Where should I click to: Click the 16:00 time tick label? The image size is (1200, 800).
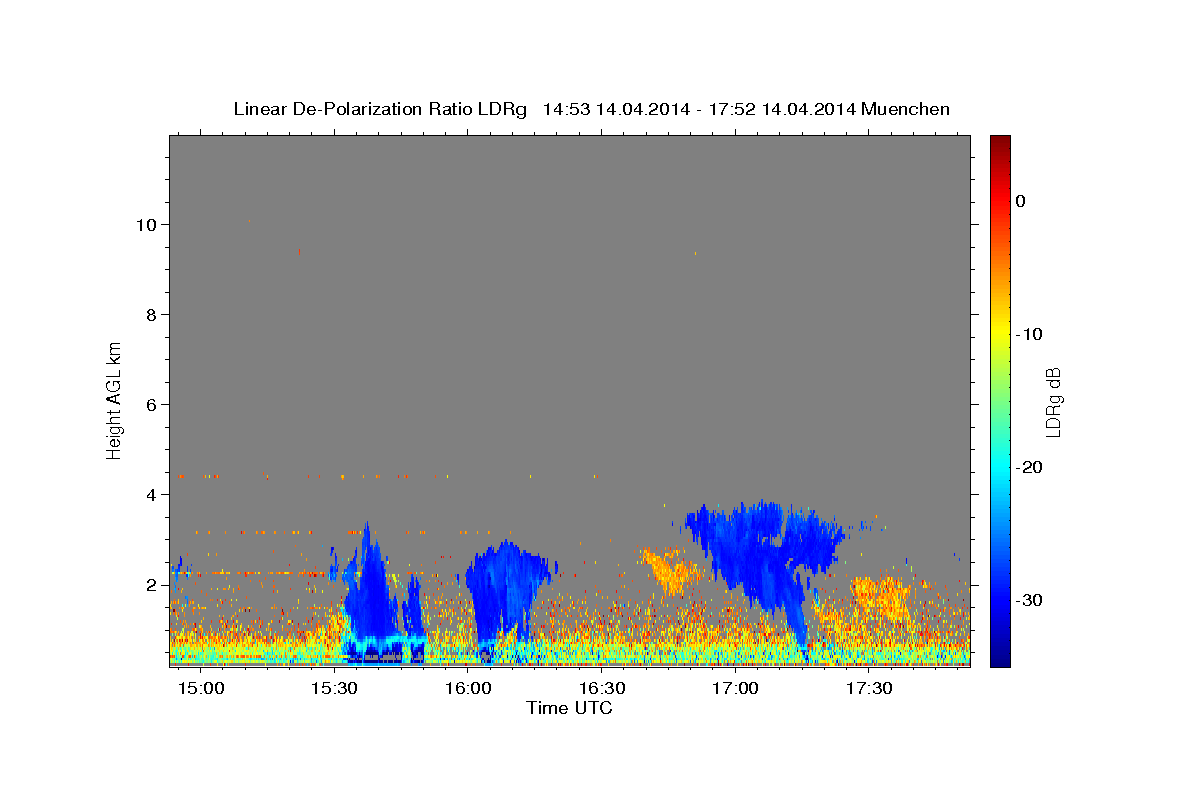[x=468, y=689]
